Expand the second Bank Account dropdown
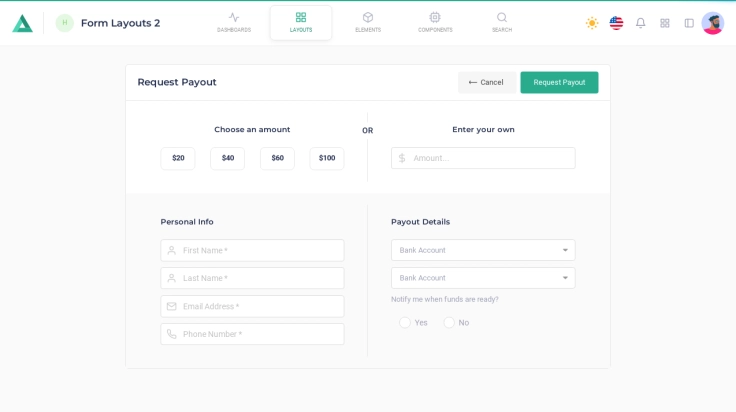This screenshot has width=736, height=412. (x=483, y=278)
